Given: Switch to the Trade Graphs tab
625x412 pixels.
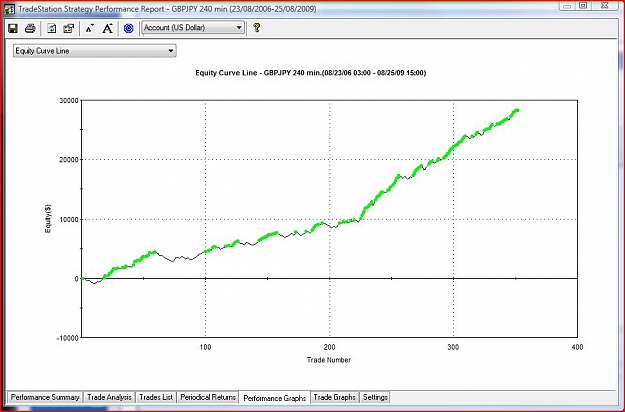Looking at the screenshot, I should [x=334, y=397].
